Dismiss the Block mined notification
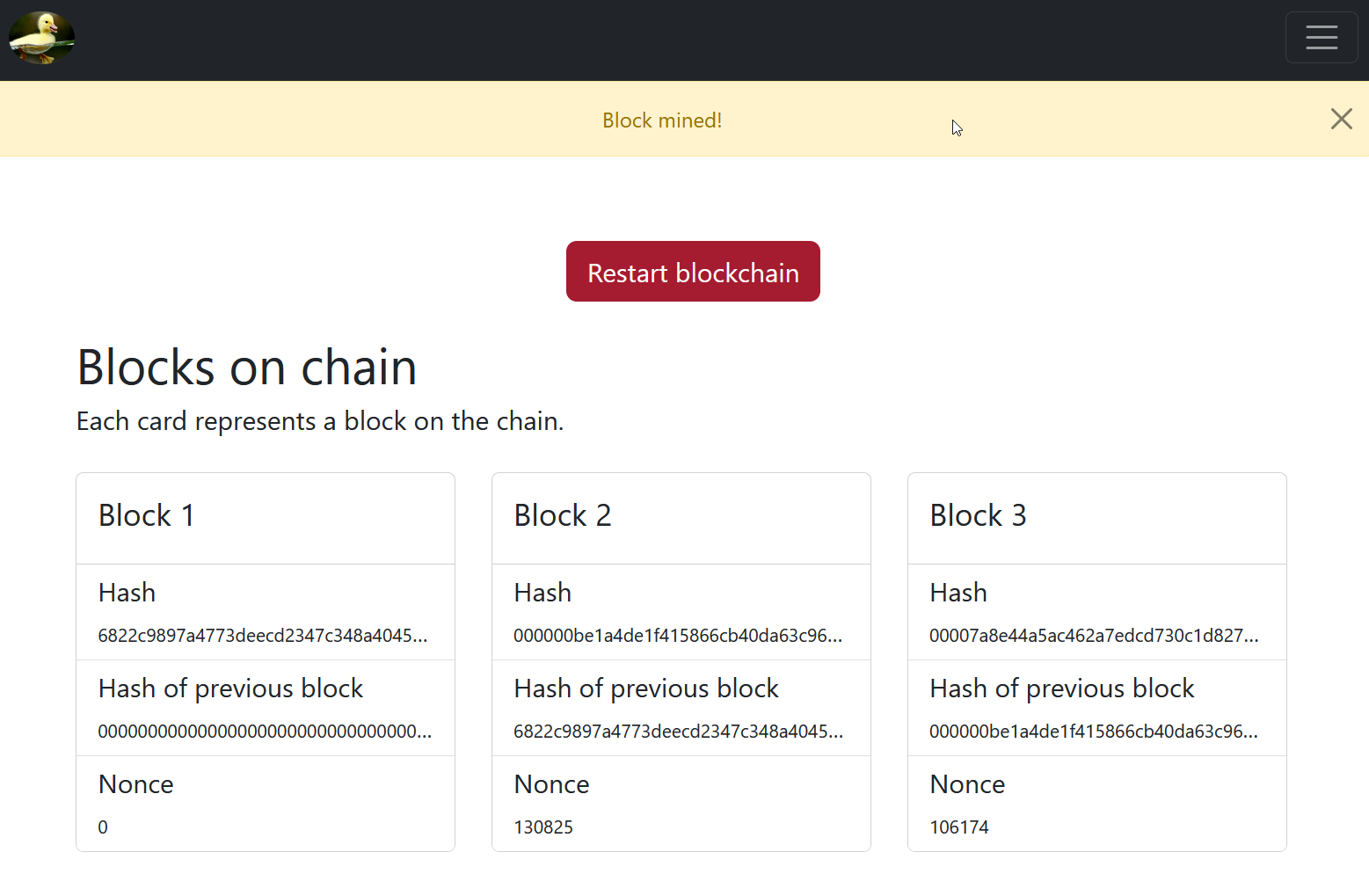Viewport: 1369px width, 896px height. pyautogui.click(x=1341, y=119)
